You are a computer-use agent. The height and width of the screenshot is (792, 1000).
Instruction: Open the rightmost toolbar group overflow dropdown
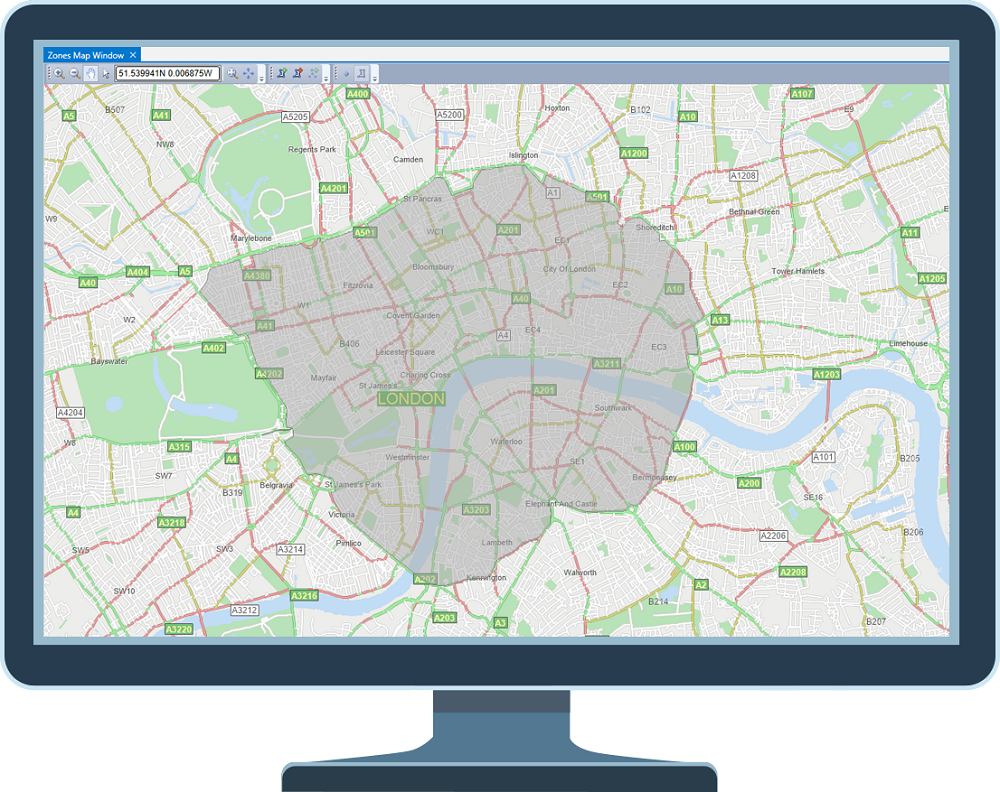click(x=374, y=76)
